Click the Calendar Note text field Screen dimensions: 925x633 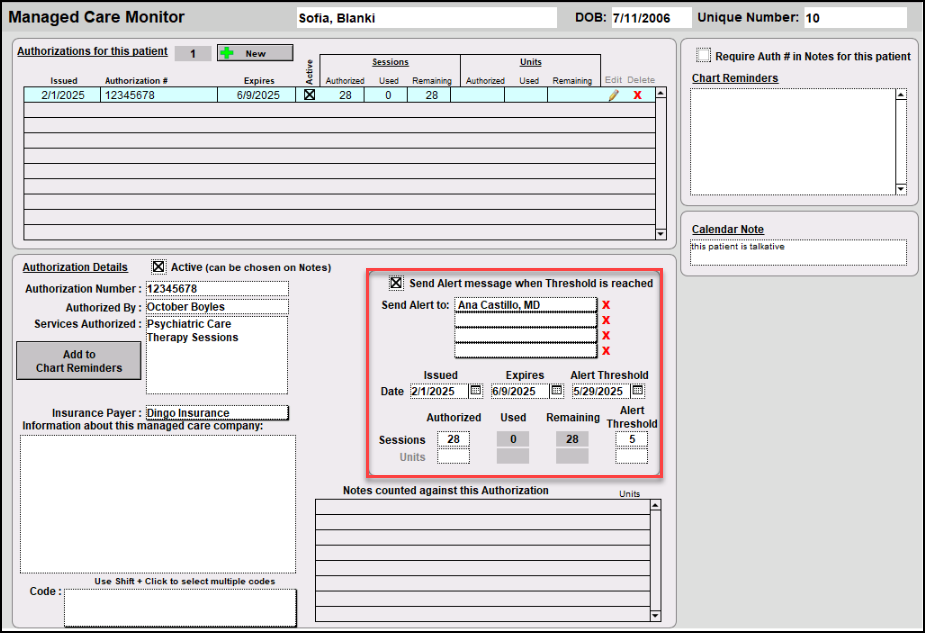(798, 252)
